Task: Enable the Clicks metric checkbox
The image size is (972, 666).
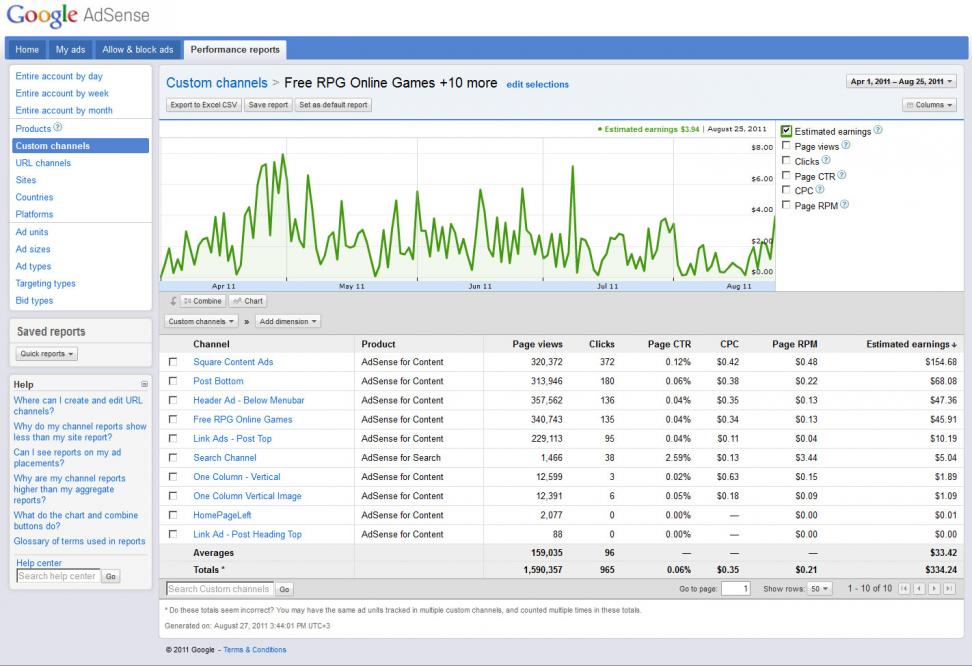Action: pyautogui.click(x=787, y=161)
